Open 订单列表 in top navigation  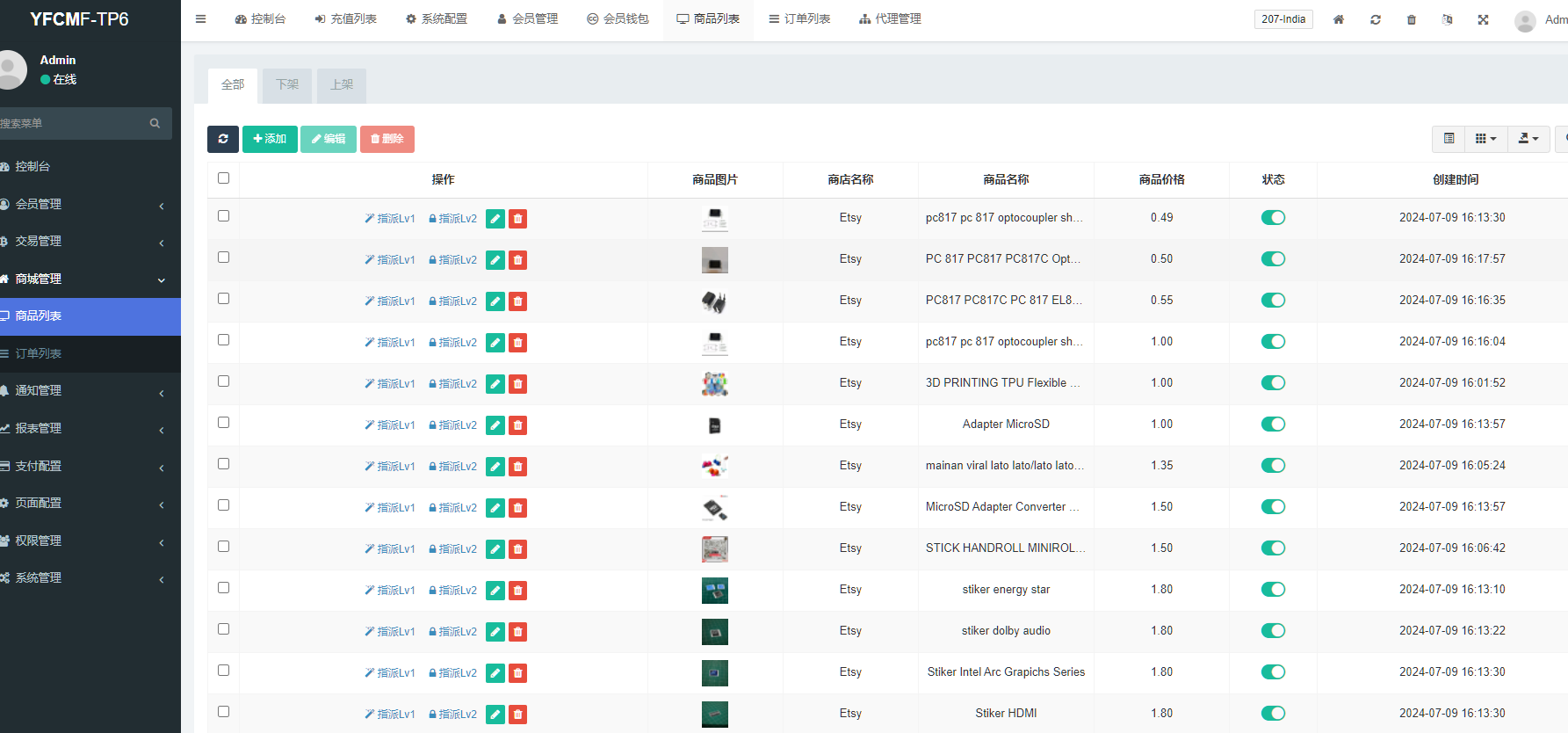tap(799, 18)
